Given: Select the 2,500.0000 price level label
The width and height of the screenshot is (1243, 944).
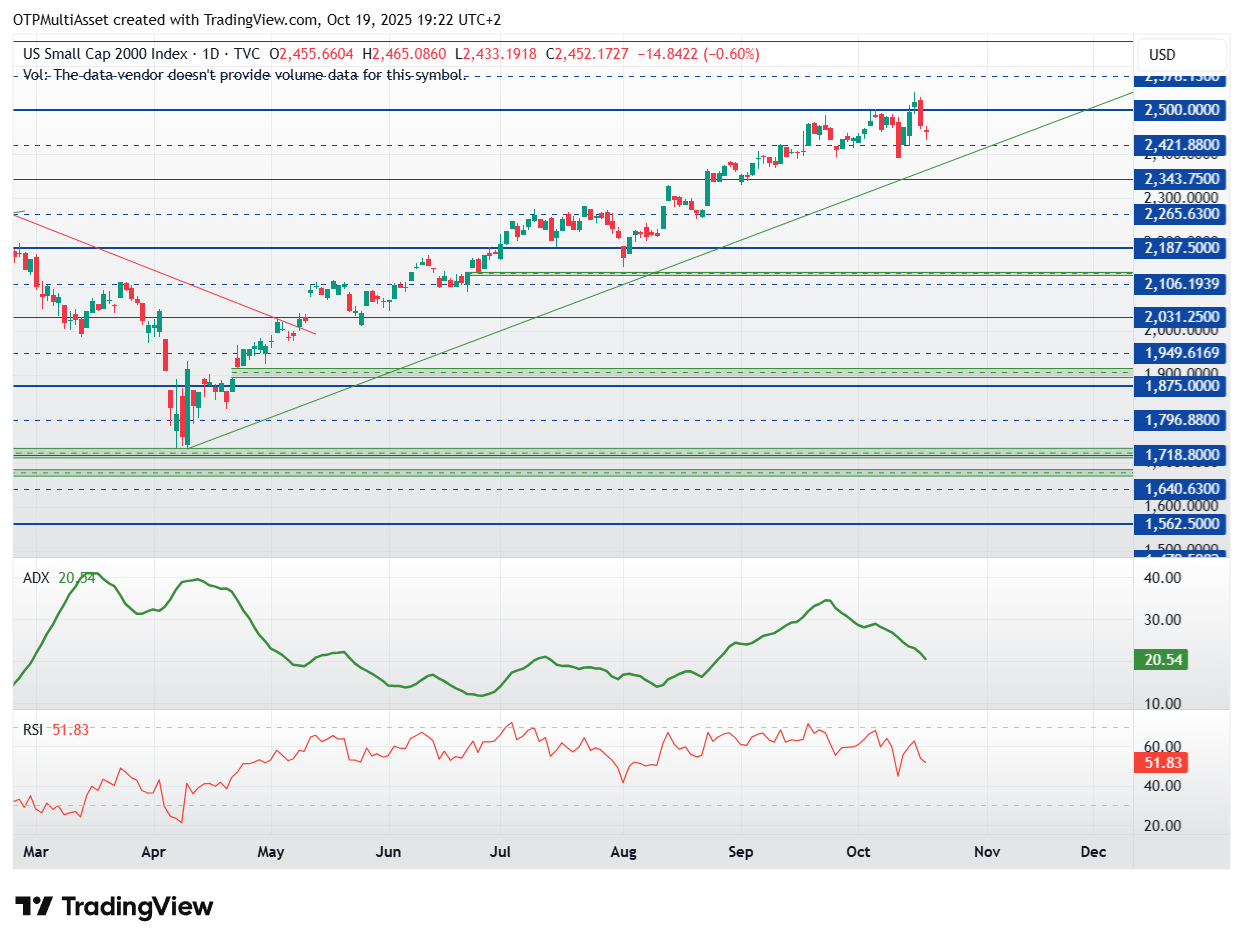Looking at the screenshot, I should [1181, 110].
